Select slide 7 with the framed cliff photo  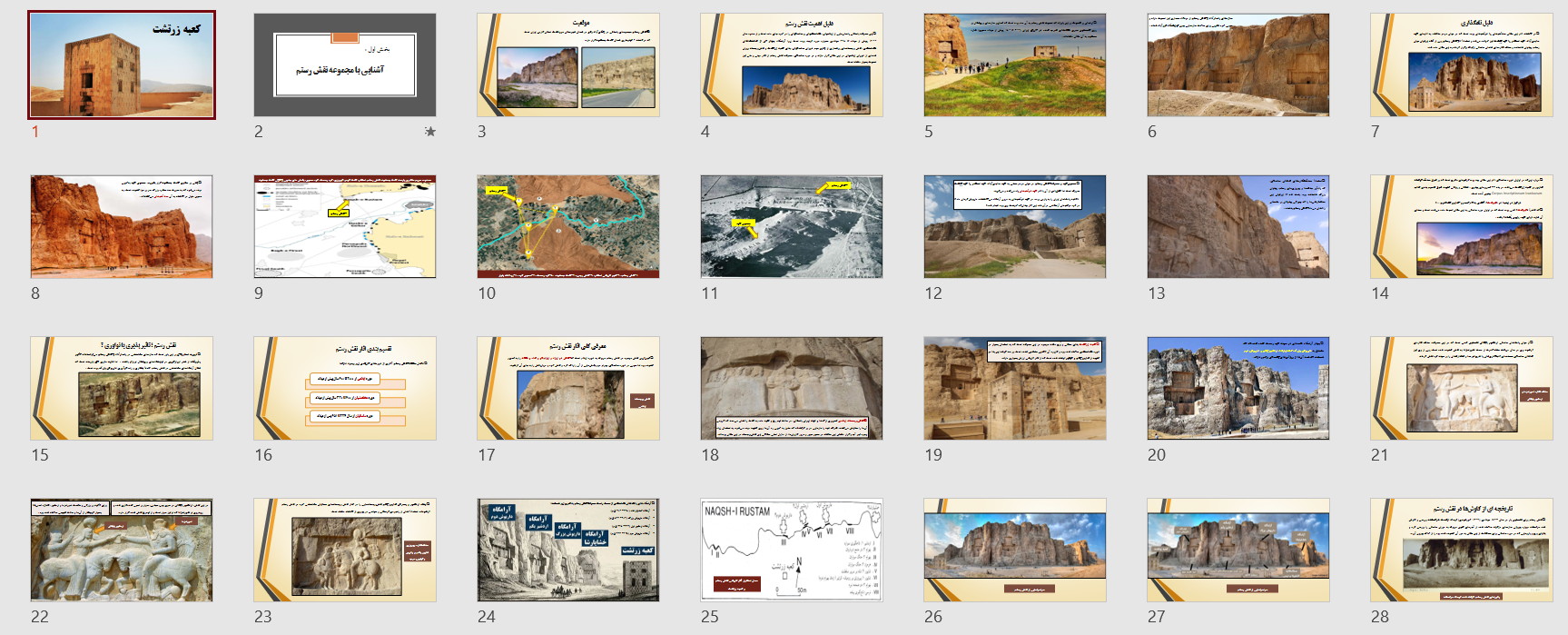coord(1462,65)
